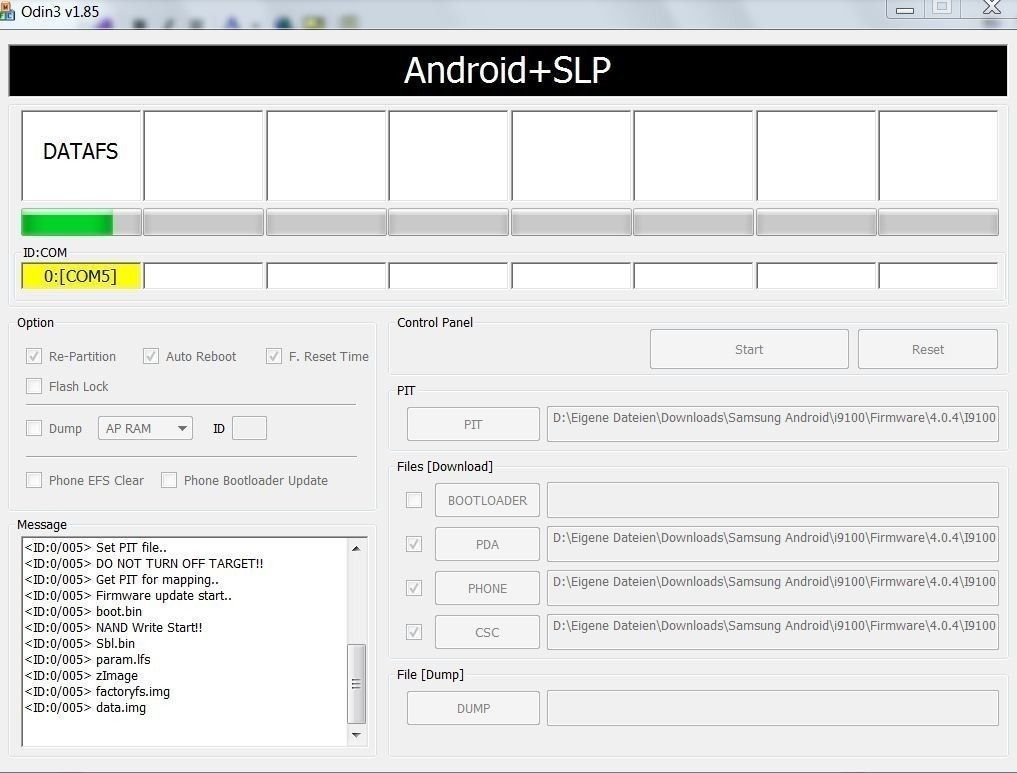
Task: Click the PDA file button
Action: (487, 544)
